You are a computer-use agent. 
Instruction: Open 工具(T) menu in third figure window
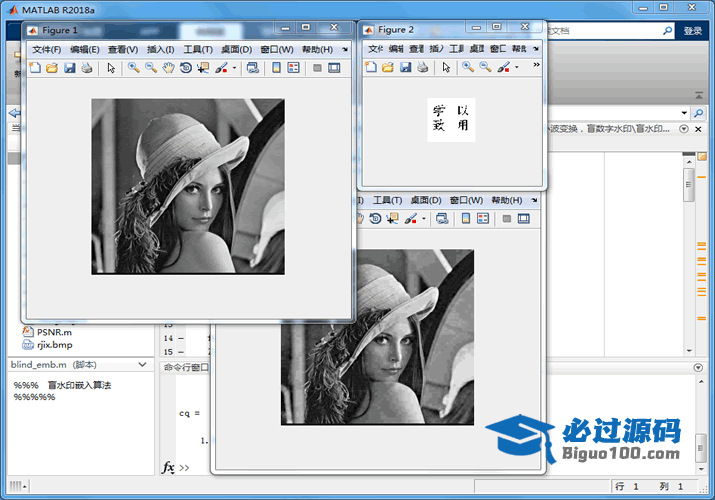[x=388, y=200]
